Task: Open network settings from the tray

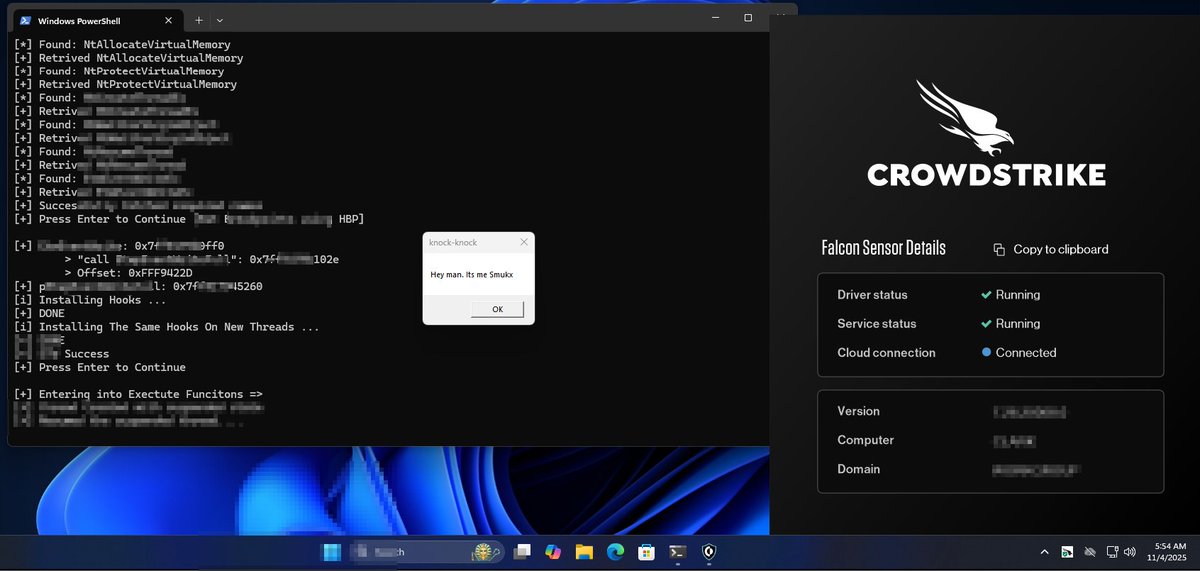Action: [1111, 551]
